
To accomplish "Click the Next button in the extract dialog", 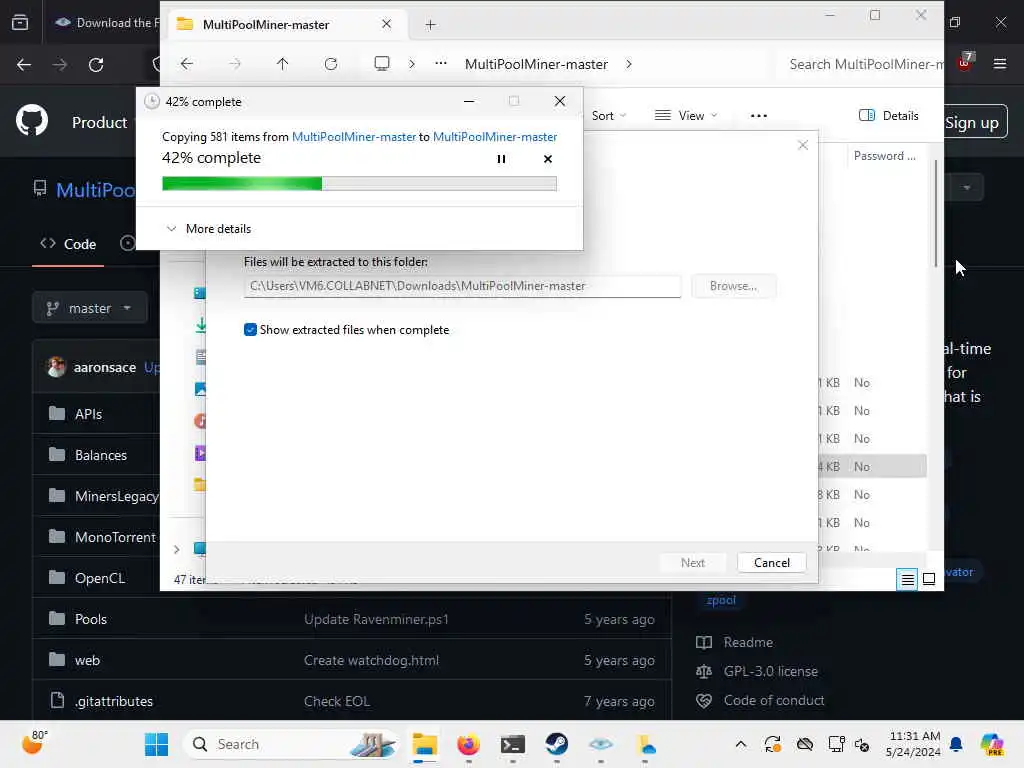I will (692, 562).
